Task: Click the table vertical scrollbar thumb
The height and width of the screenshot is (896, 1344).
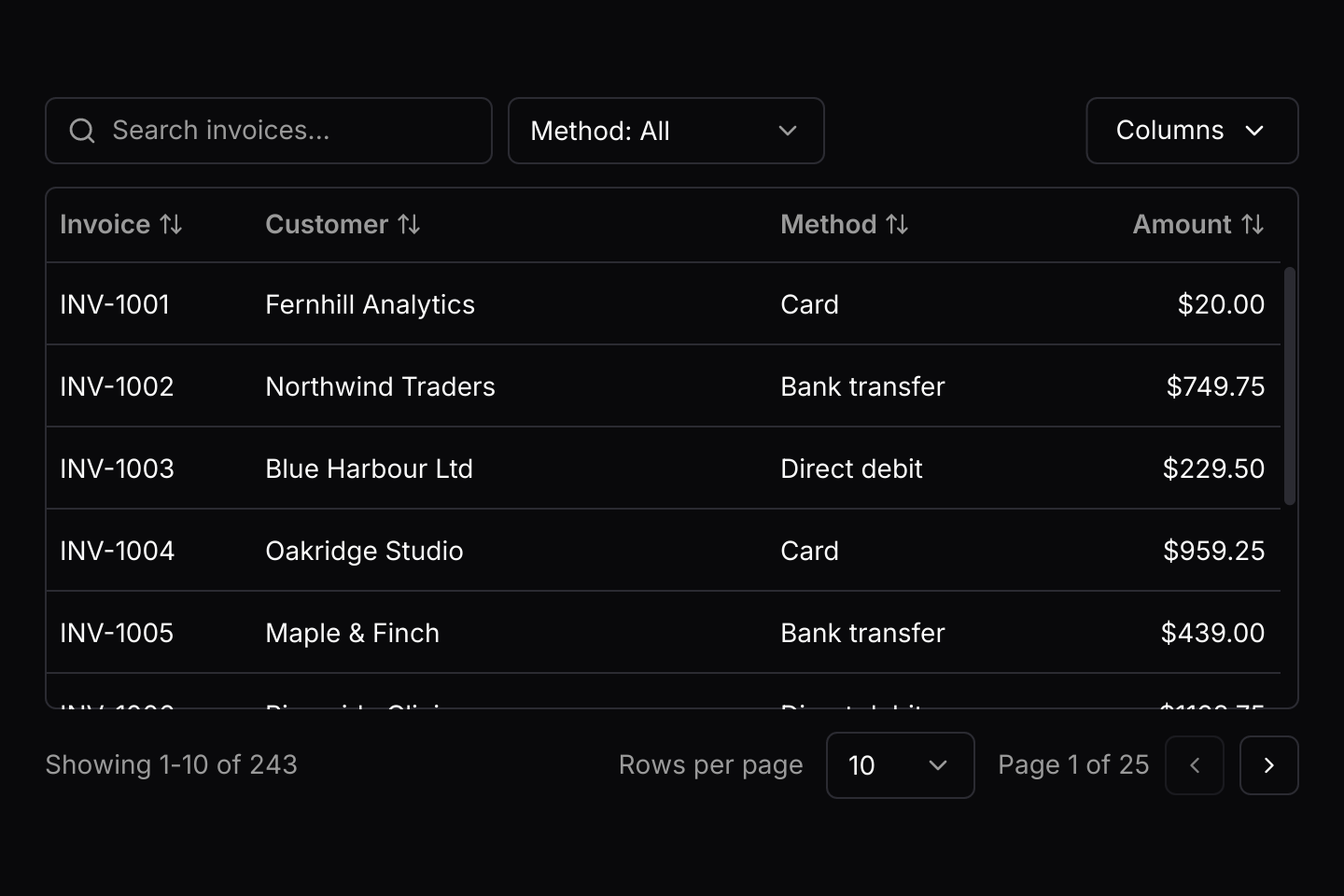Action: (x=1290, y=386)
